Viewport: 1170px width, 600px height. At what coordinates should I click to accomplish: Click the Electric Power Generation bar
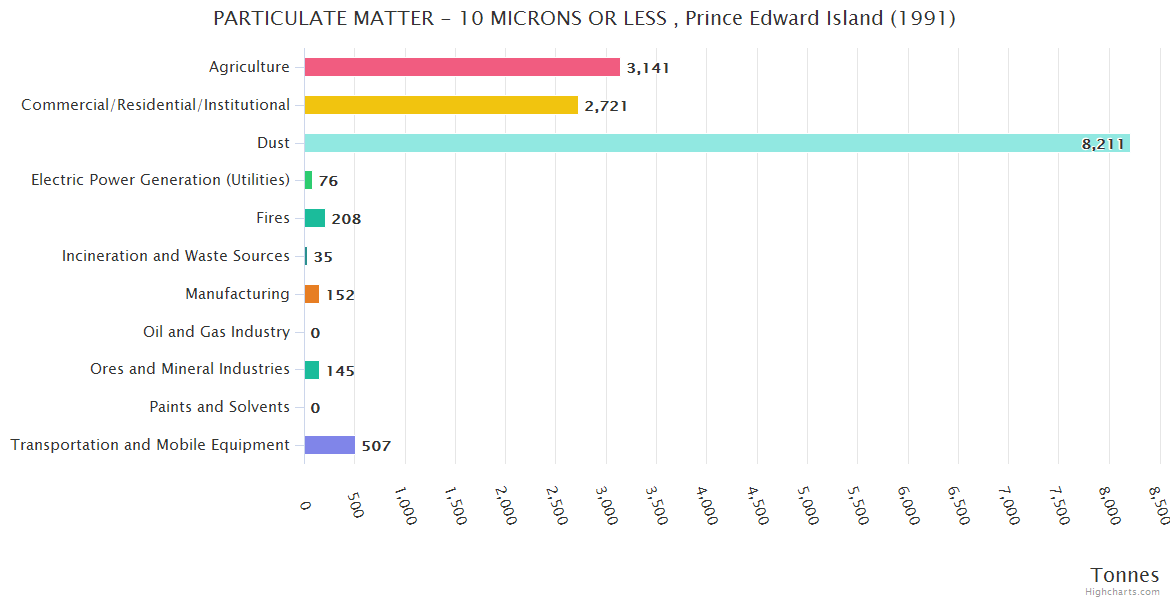point(308,180)
